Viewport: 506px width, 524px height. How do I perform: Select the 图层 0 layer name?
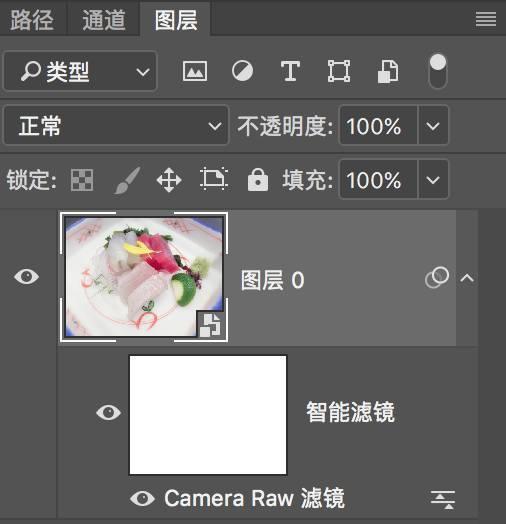point(272,280)
